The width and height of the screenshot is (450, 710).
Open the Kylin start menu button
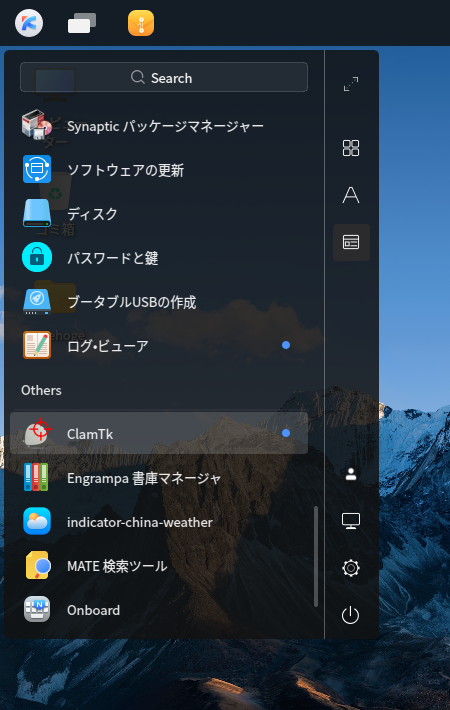29,23
